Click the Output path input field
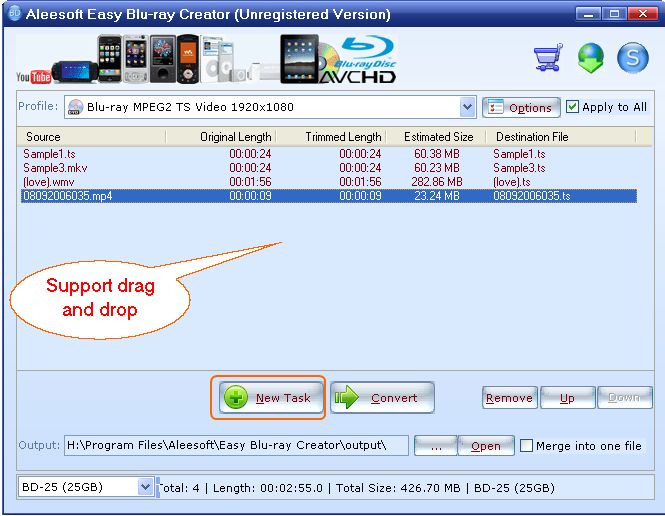Screen dimensions: 665x516 pos(236,445)
